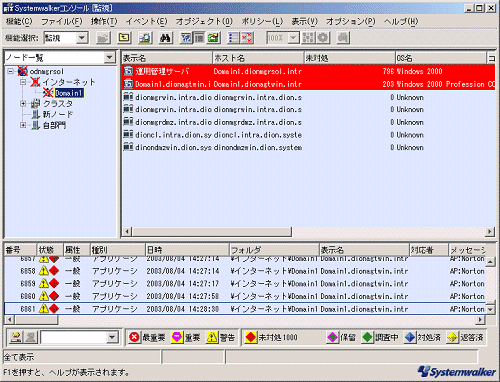Open the ヘルプ menu
This screenshot has width=500, height=382.
[401, 21]
